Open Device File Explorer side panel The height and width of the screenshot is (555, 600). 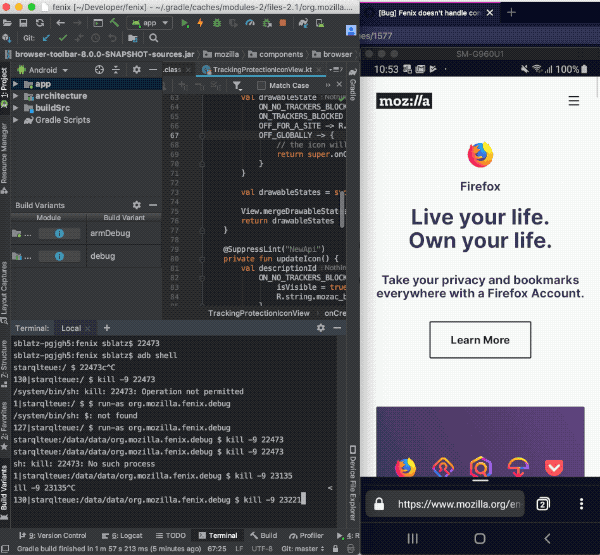tap(352, 483)
